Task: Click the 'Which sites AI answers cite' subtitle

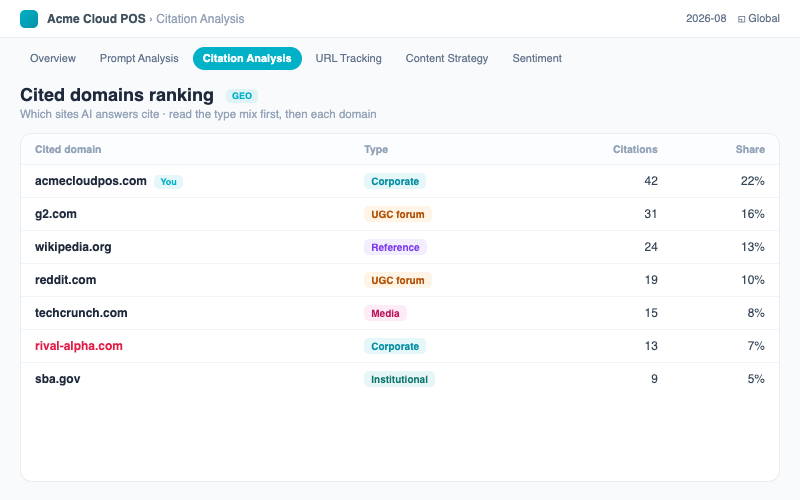Action: click(x=198, y=114)
